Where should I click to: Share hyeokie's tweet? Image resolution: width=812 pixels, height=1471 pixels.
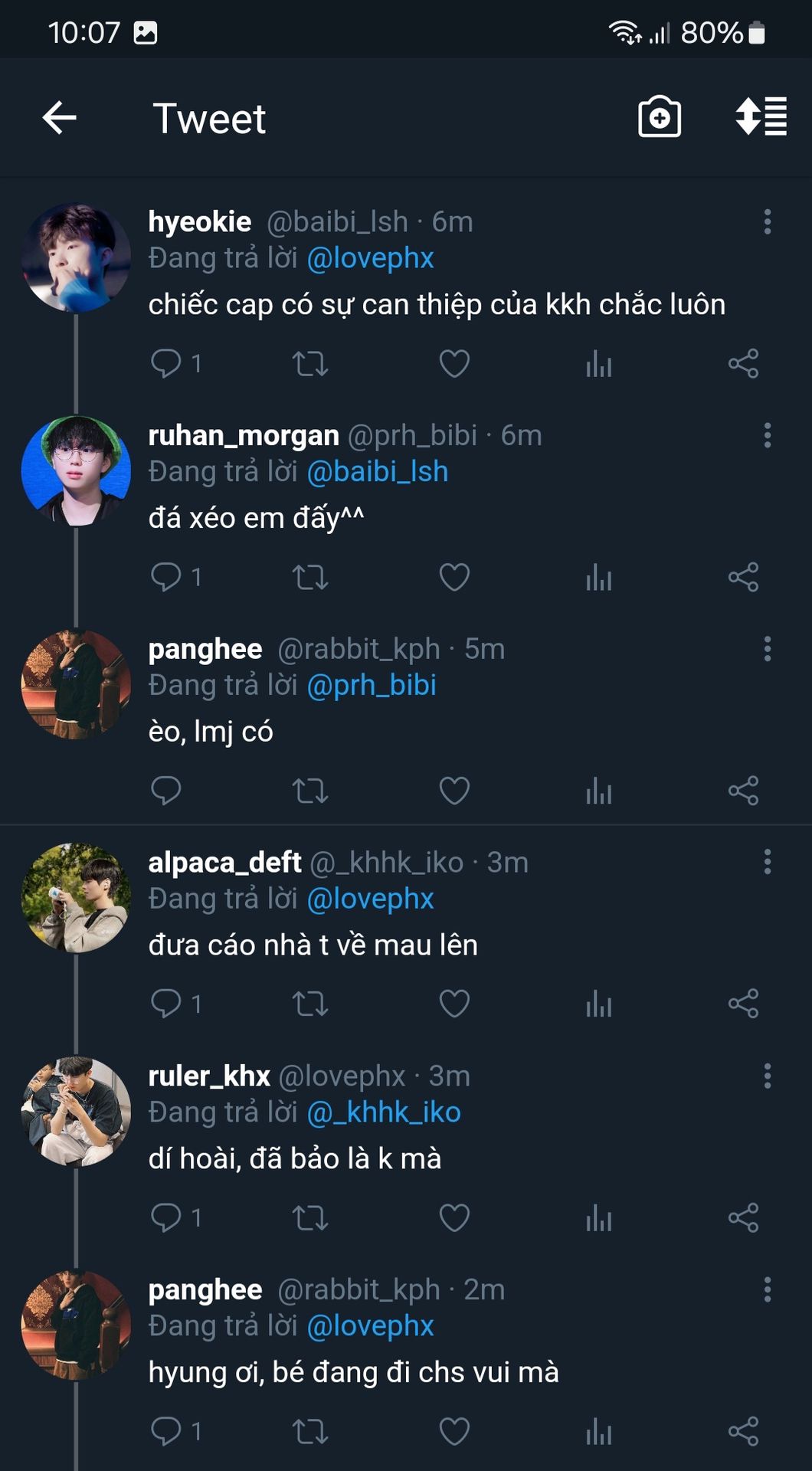(743, 363)
